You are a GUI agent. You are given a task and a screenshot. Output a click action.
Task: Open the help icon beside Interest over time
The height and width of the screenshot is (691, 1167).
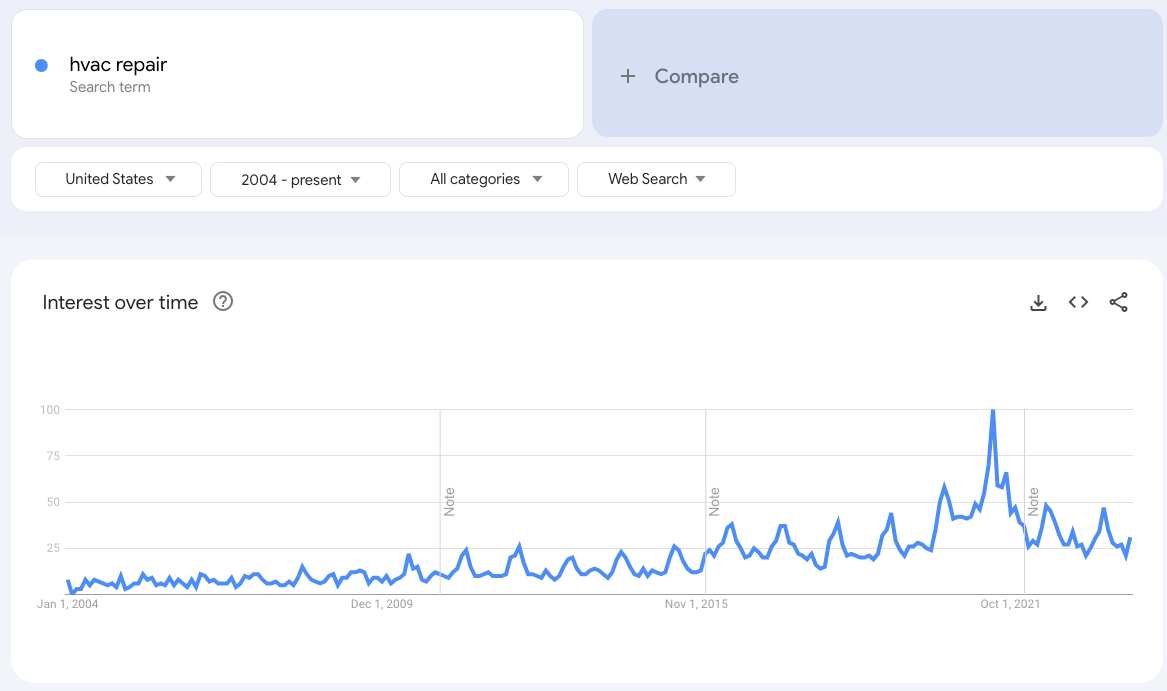[223, 302]
